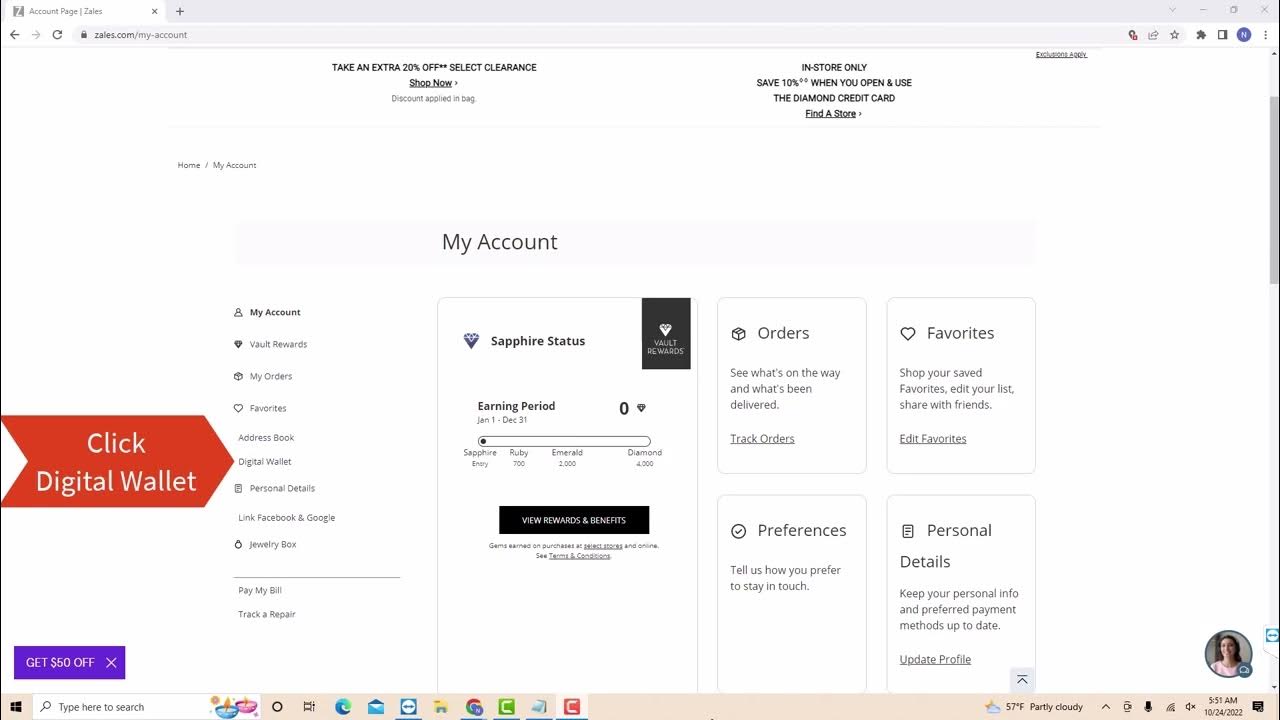Viewport: 1280px width, 720px height.
Task: Select My Orders sidebar item
Action: (x=270, y=376)
